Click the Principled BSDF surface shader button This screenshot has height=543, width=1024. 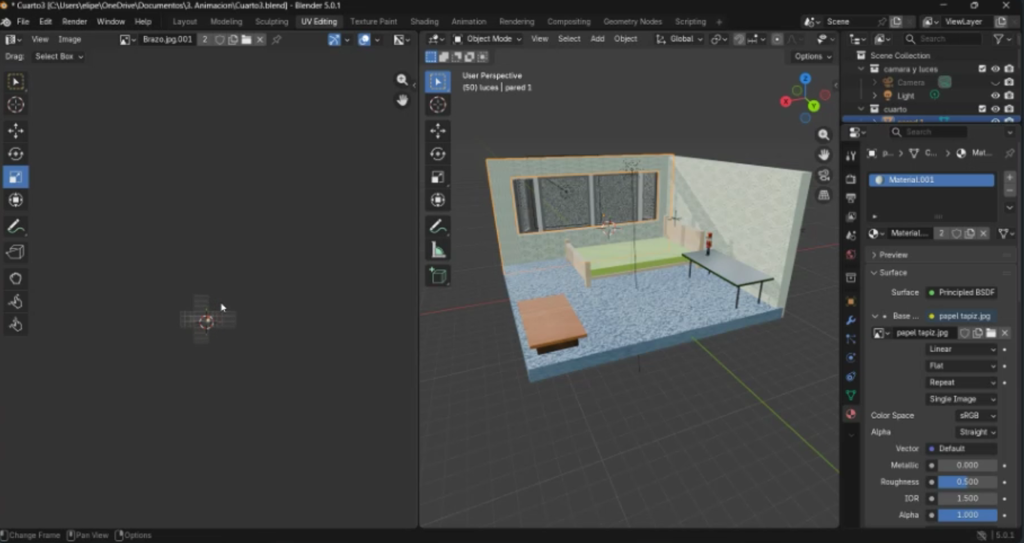tap(960, 292)
